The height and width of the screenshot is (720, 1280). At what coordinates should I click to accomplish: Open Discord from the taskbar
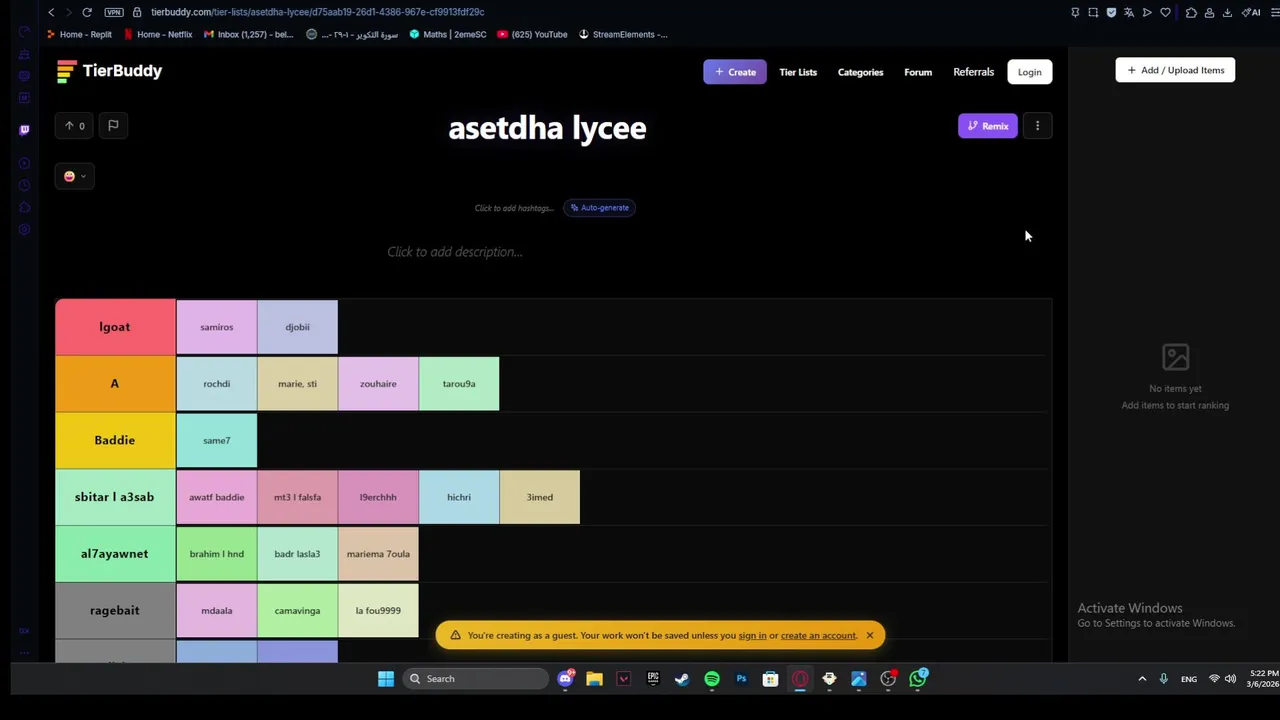pos(566,678)
